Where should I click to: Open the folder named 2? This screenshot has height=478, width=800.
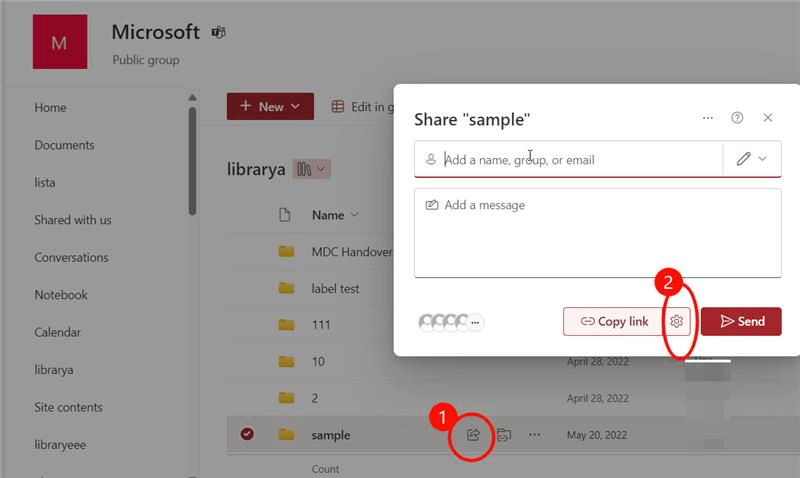point(315,398)
